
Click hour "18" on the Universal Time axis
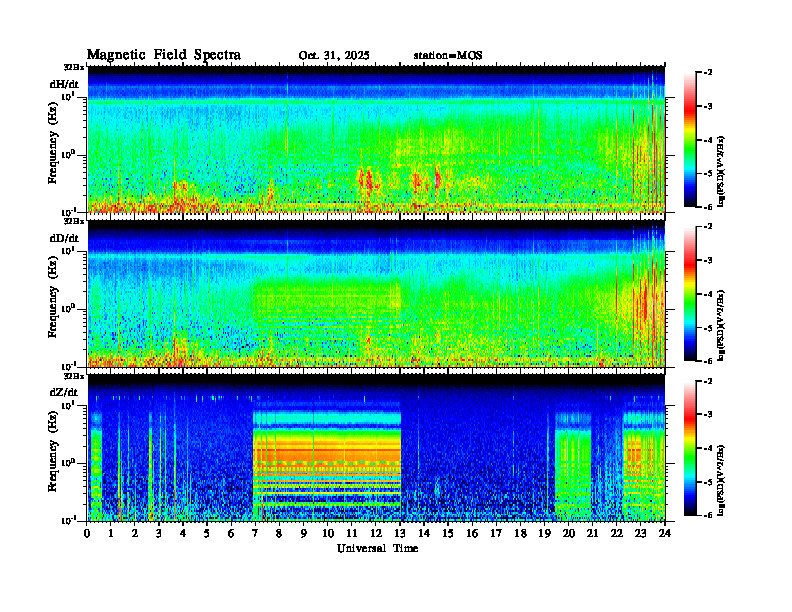[520, 534]
